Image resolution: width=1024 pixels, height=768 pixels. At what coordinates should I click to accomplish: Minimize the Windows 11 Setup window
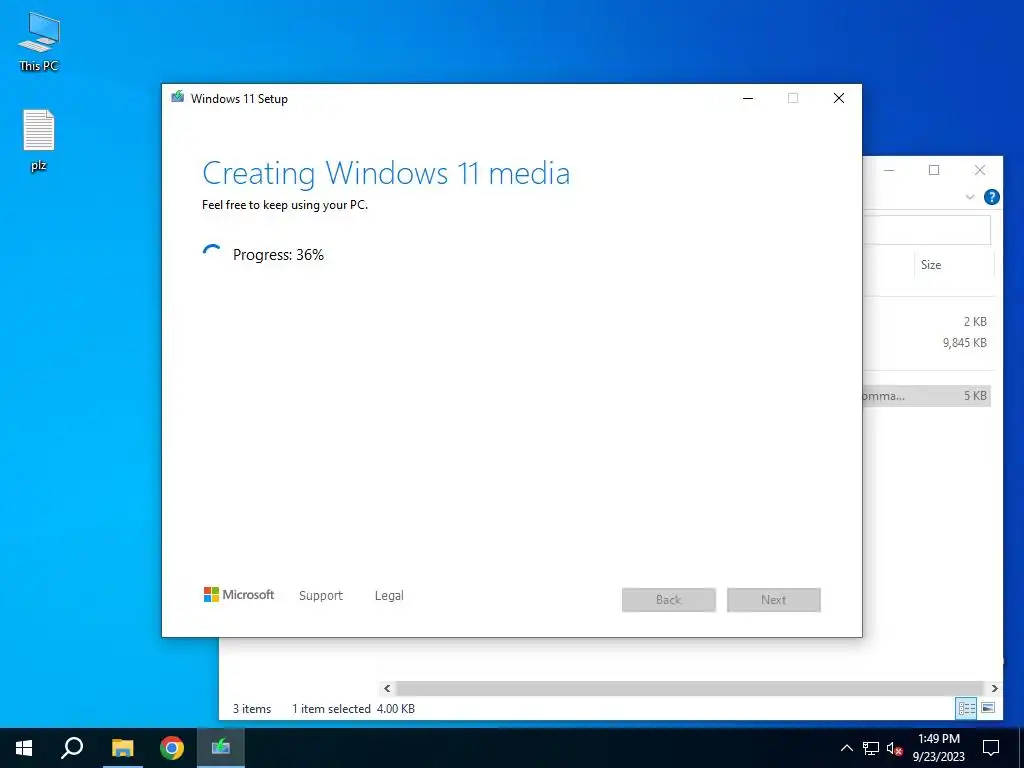[x=748, y=99]
